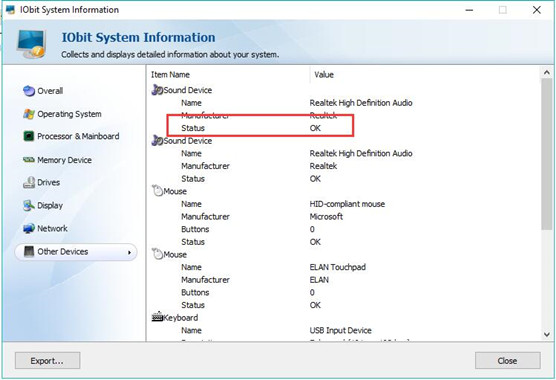
Task: Click the Value column header
Action: click(324, 75)
